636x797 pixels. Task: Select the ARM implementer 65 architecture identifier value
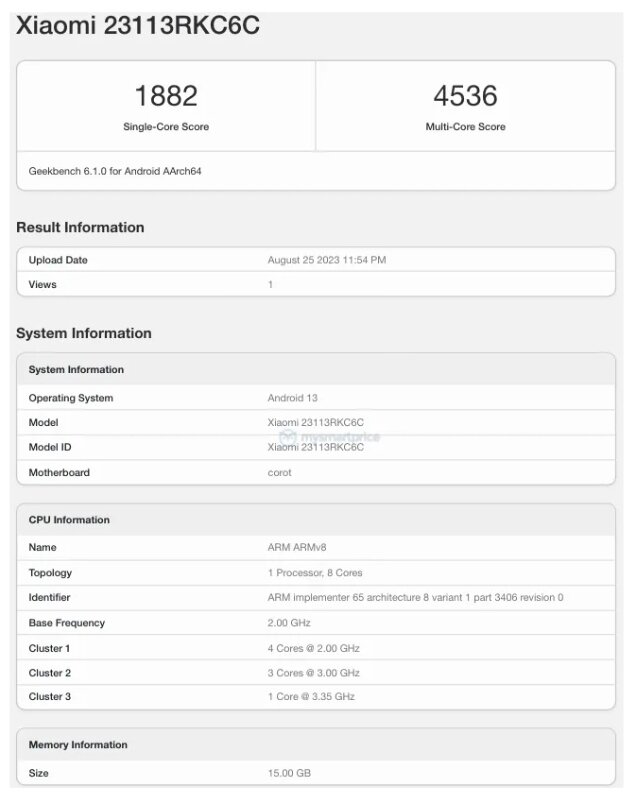click(x=415, y=598)
